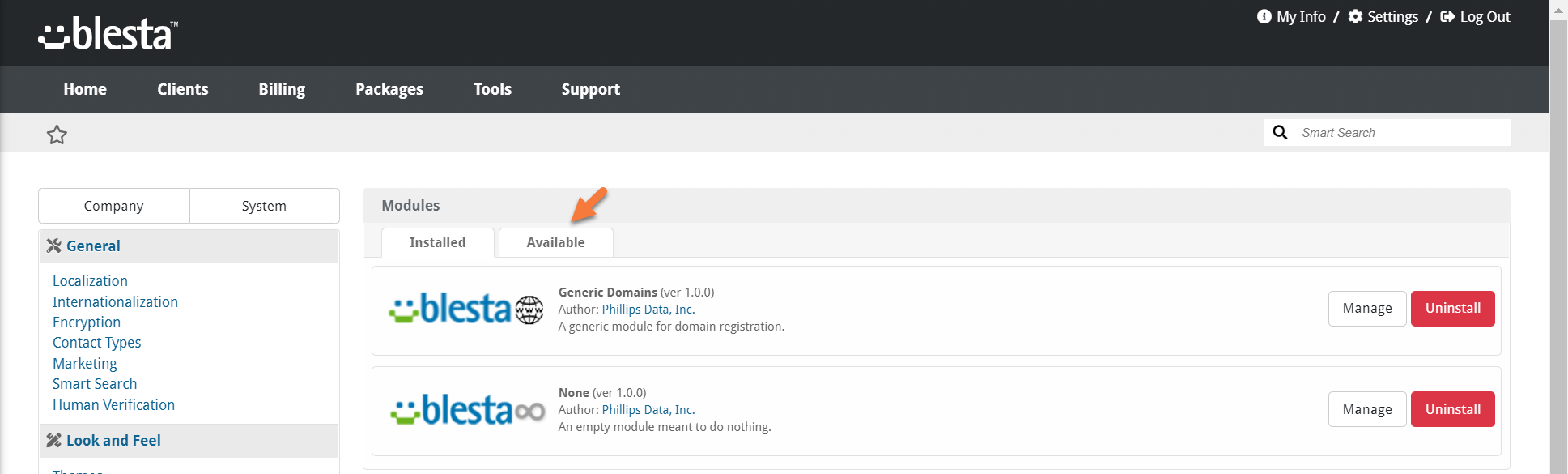
Task: Click the Smart Search magnifier icon
Action: click(1280, 133)
